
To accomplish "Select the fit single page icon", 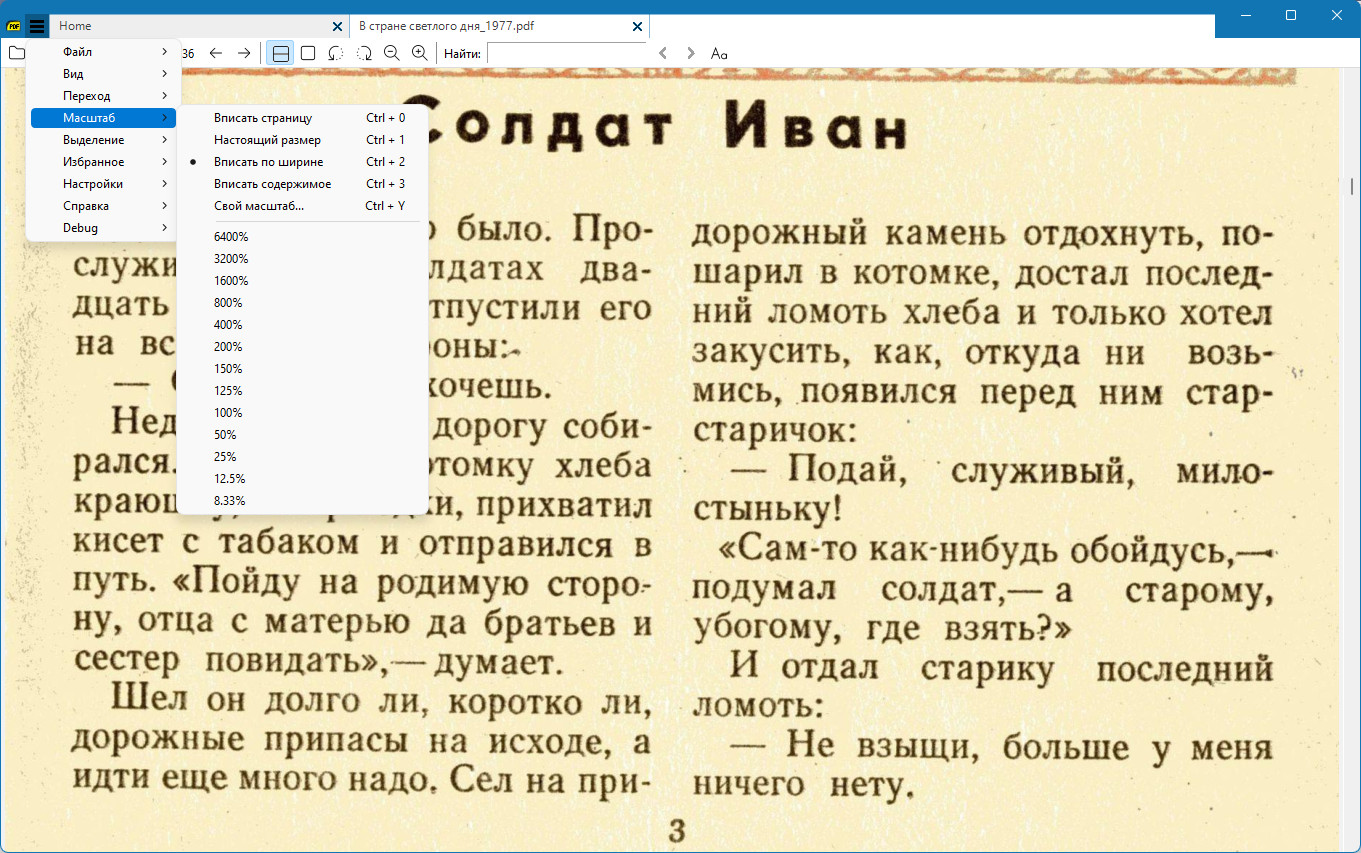I will [x=308, y=53].
